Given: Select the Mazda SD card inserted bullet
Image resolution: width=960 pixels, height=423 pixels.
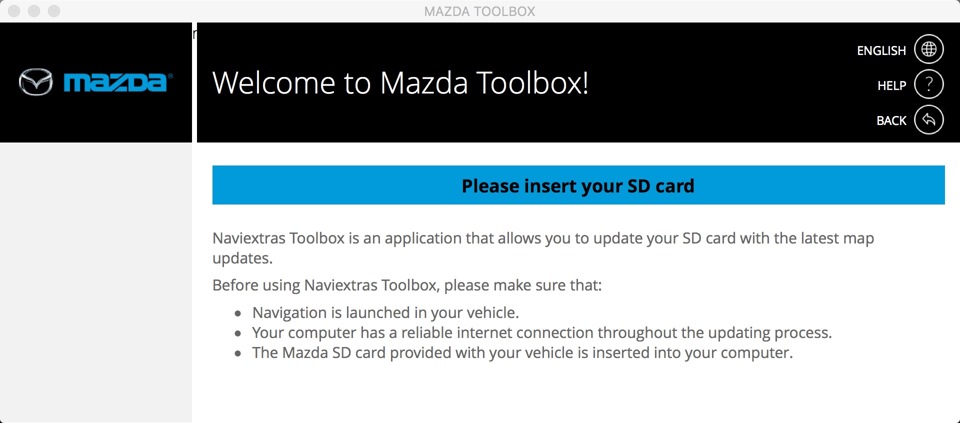Looking at the screenshot, I should pyautogui.click(x=522, y=353).
